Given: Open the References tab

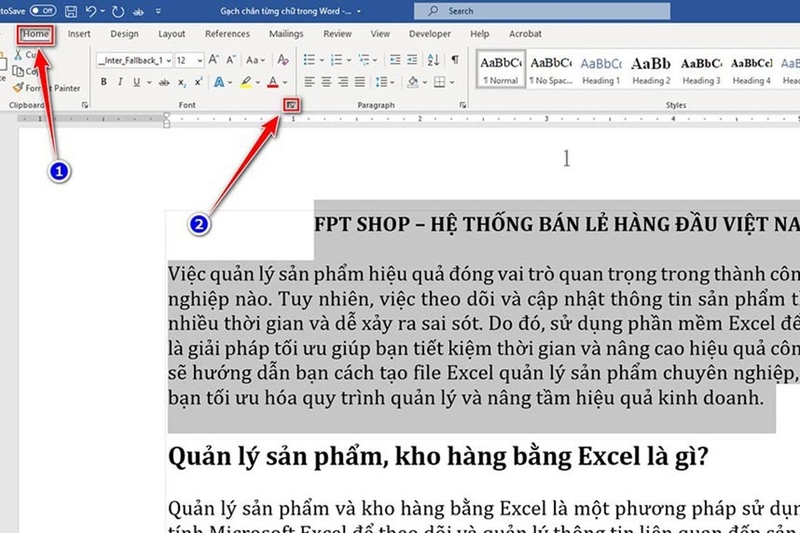Looking at the screenshot, I should 227,34.
